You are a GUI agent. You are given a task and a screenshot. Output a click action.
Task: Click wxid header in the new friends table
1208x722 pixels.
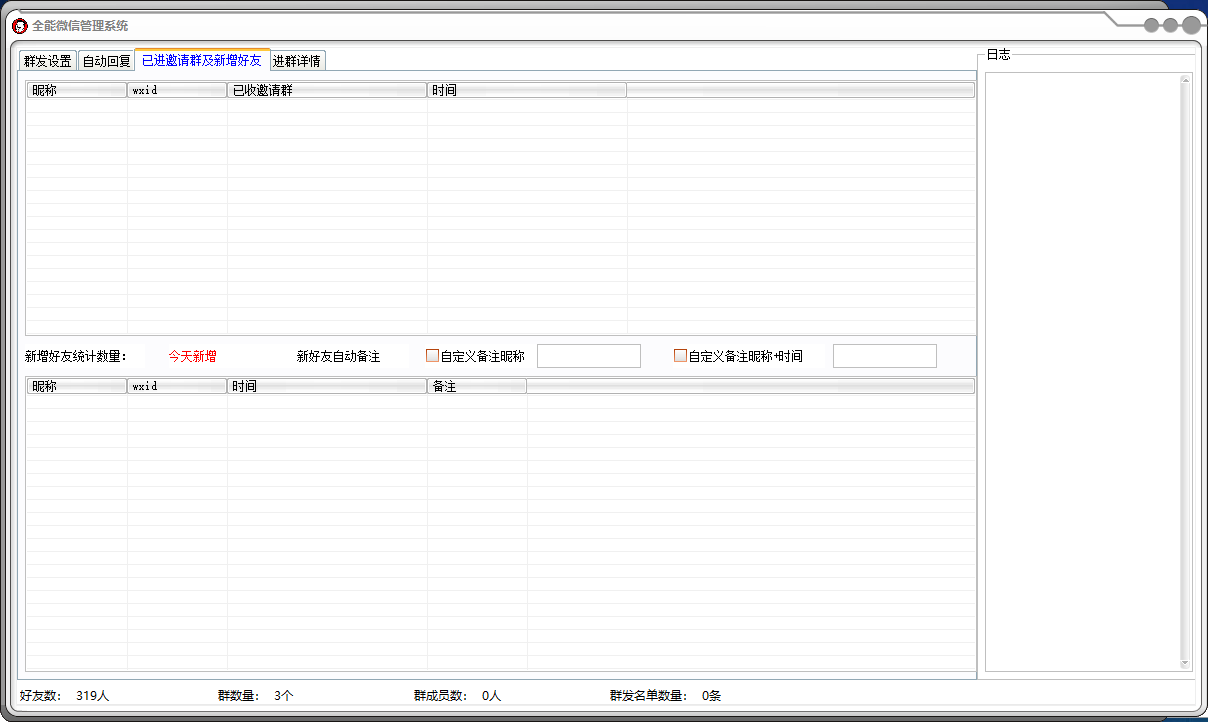tap(177, 386)
